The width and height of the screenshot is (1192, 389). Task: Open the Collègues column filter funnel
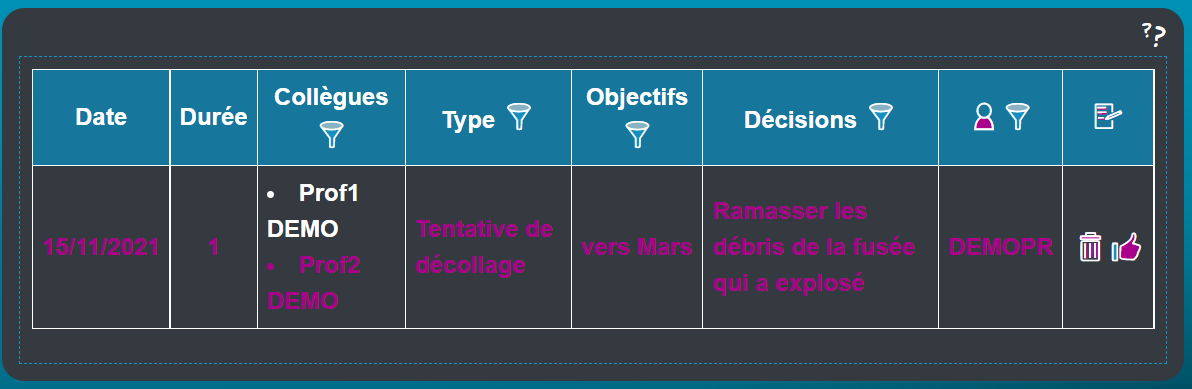point(331,134)
